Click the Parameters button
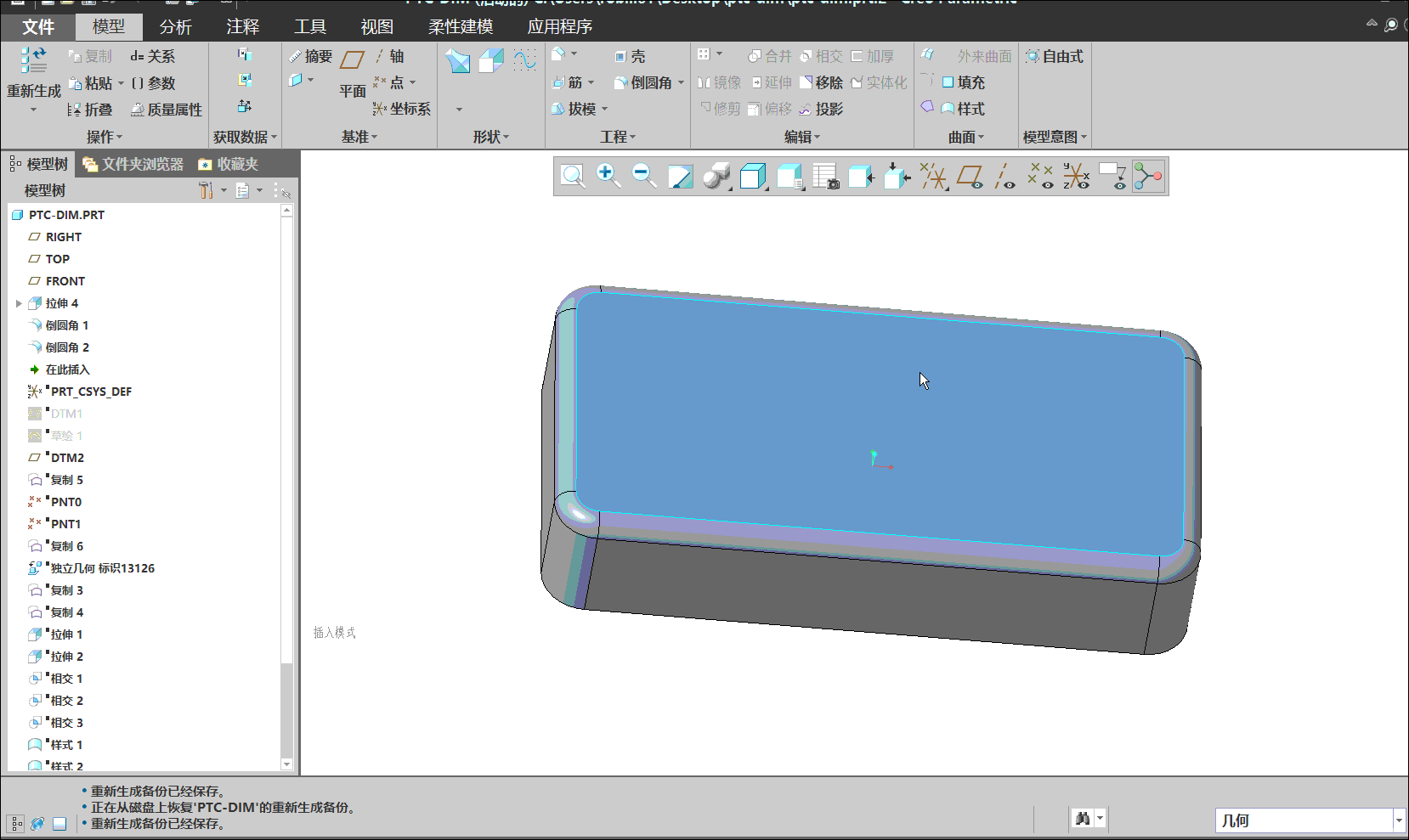 click(x=153, y=83)
